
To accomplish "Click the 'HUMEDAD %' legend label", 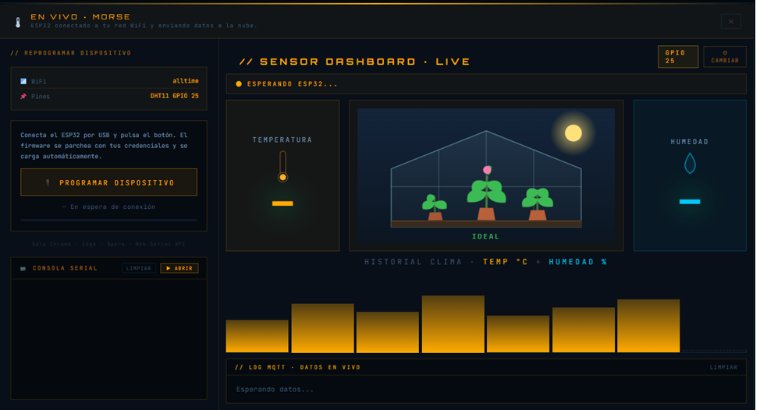I will 578,262.
